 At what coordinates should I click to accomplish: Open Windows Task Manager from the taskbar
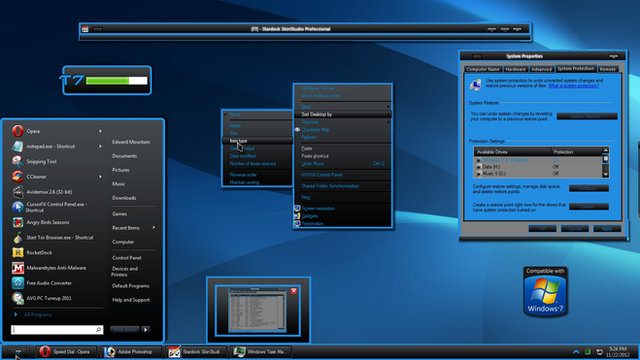(261, 352)
